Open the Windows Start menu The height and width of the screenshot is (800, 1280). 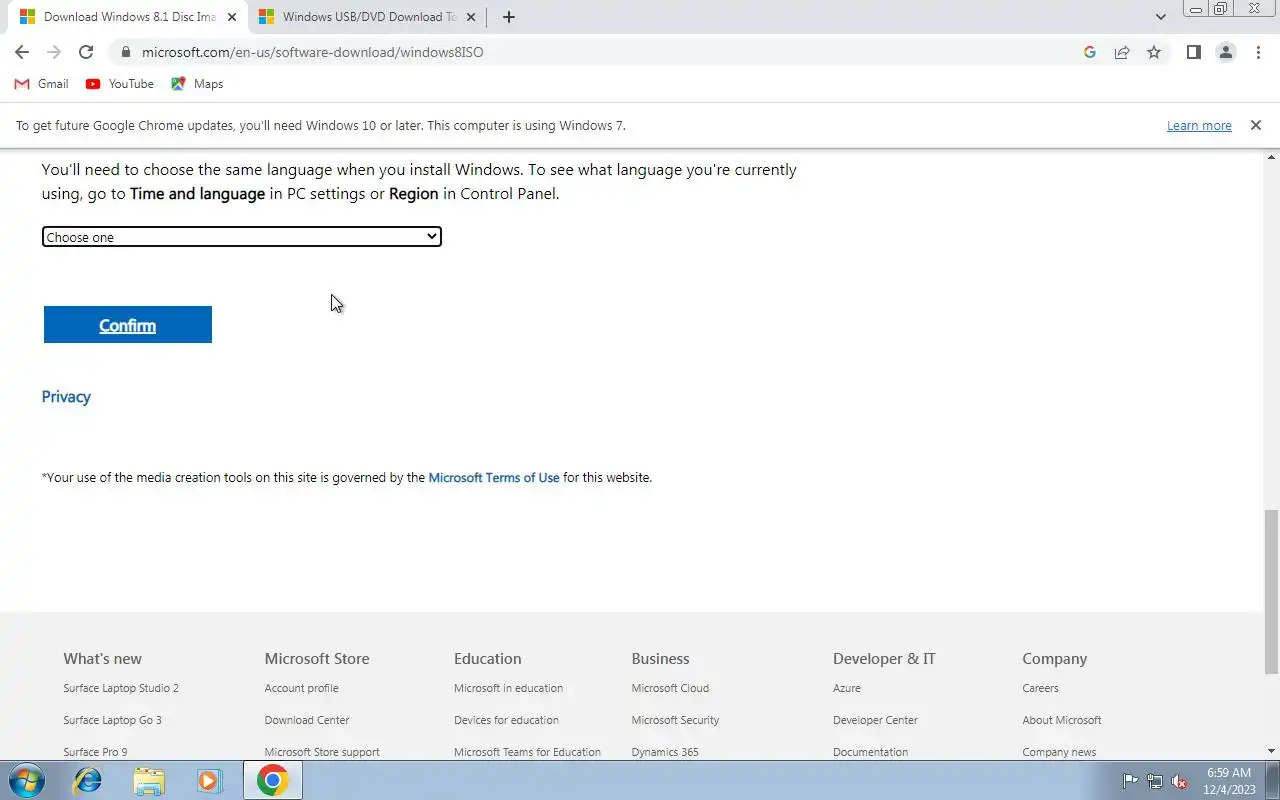click(27, 780)
